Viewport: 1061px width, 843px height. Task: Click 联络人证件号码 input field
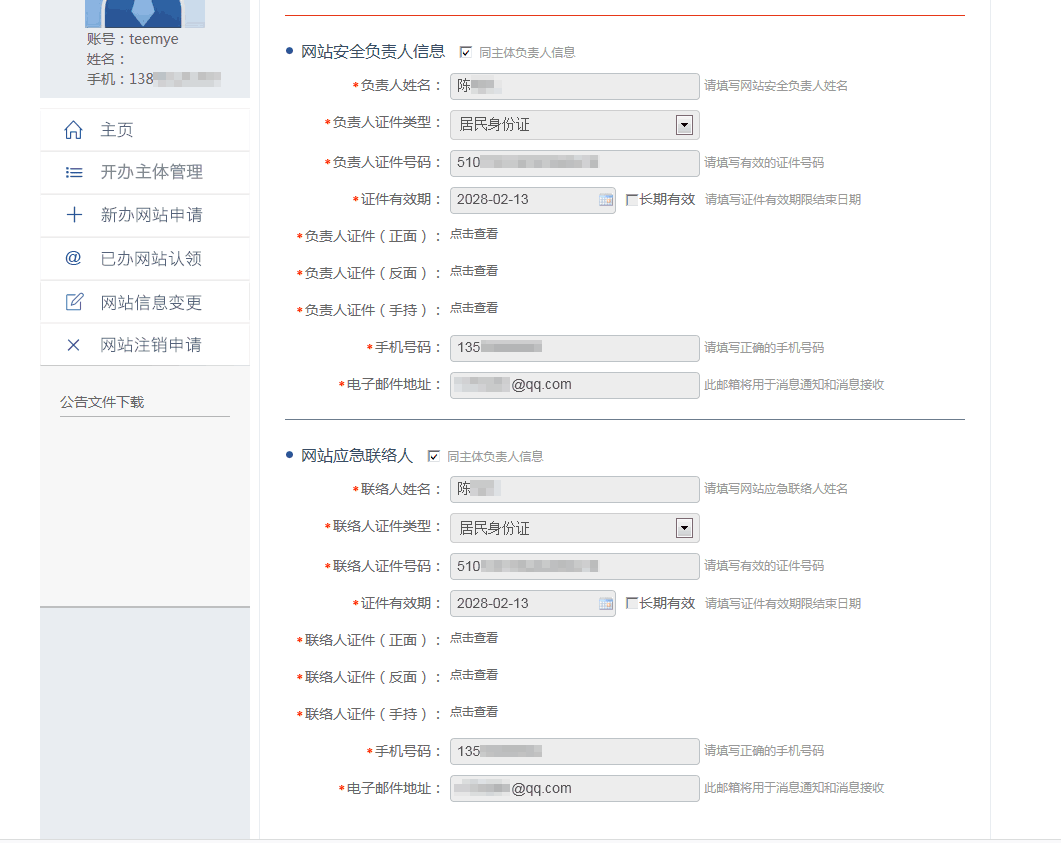tap(574, 566)
